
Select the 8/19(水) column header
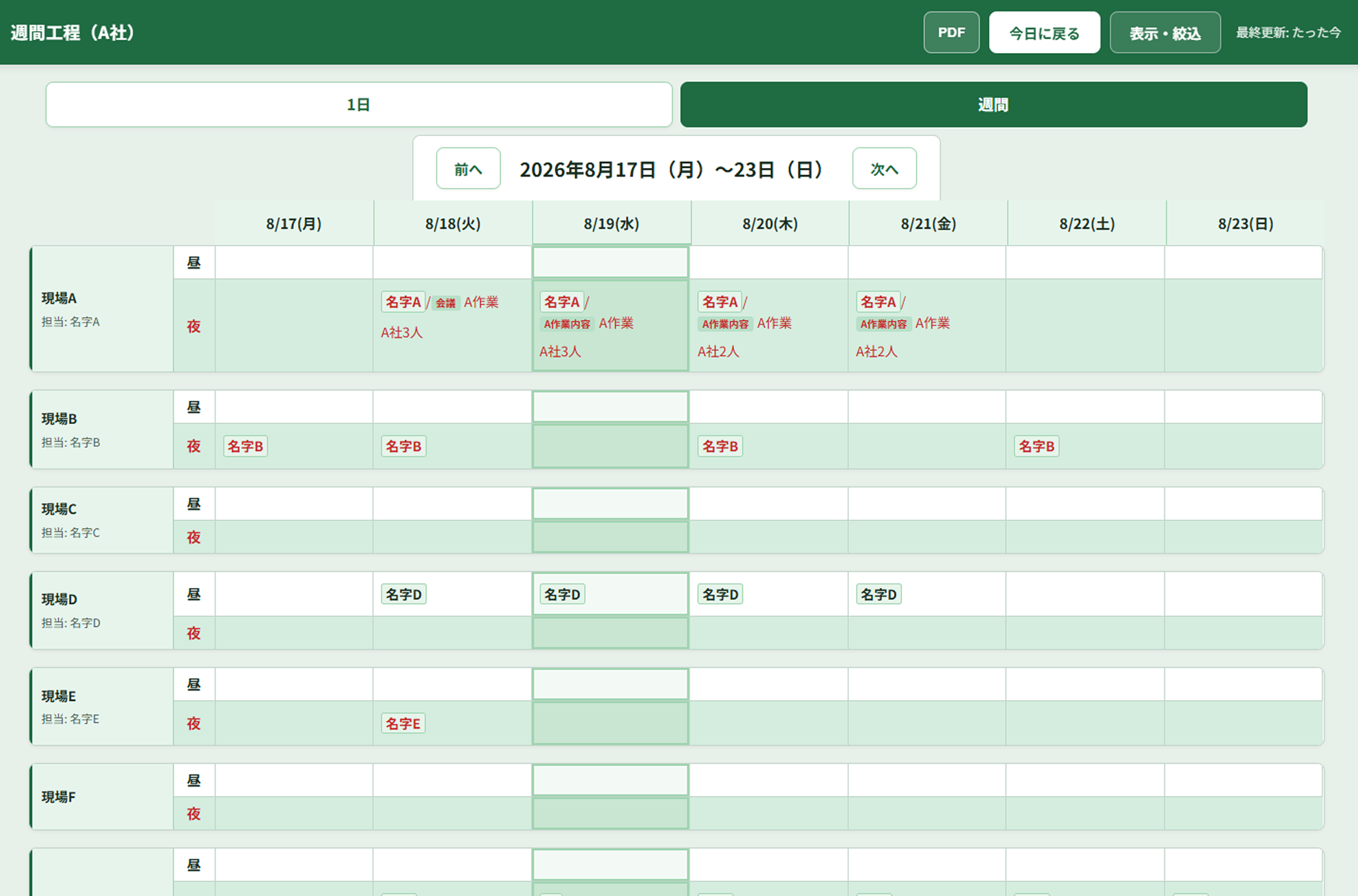(611, 224)
